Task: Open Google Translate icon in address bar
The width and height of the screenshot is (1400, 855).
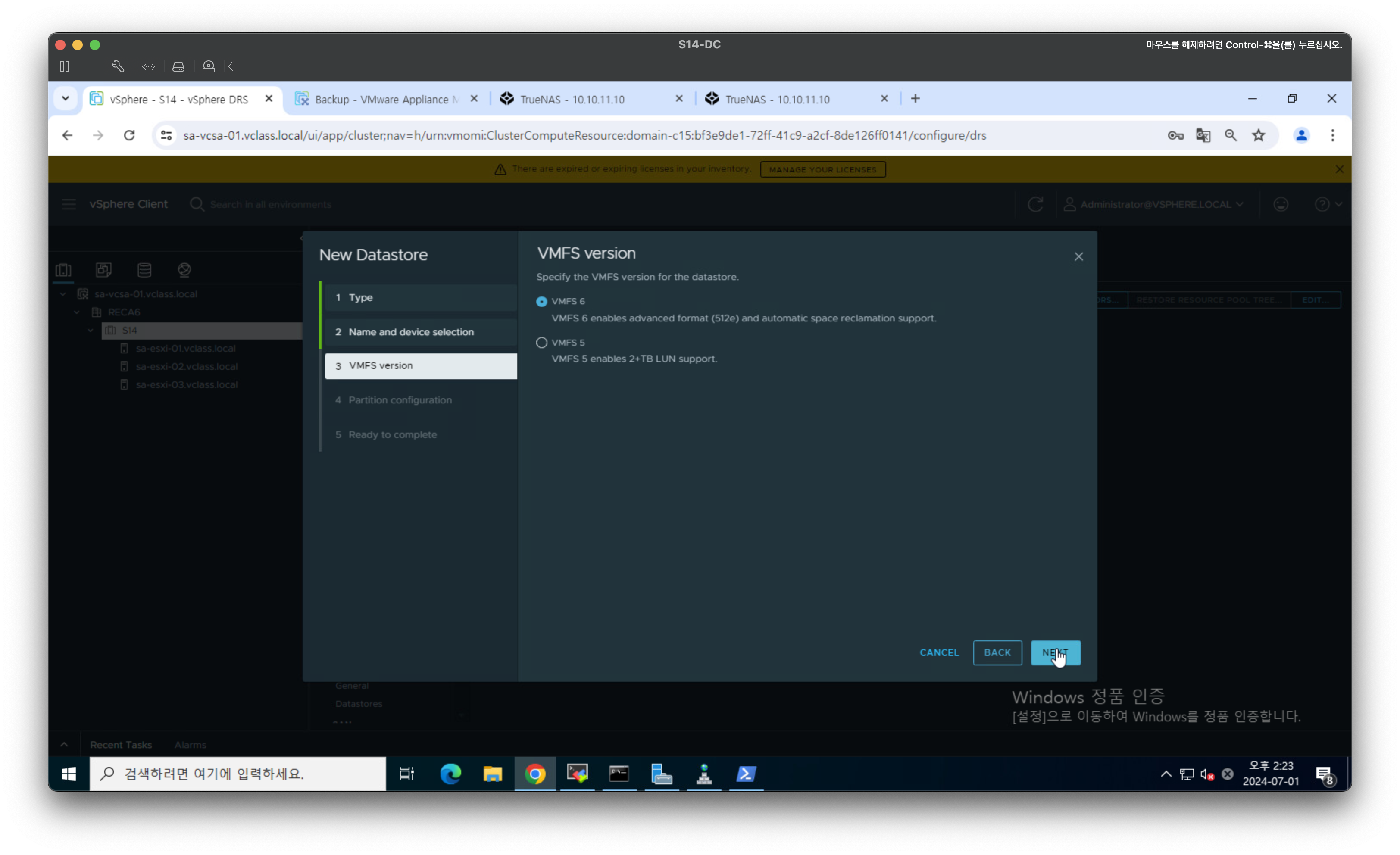Action: click(x=1203, y=135)
